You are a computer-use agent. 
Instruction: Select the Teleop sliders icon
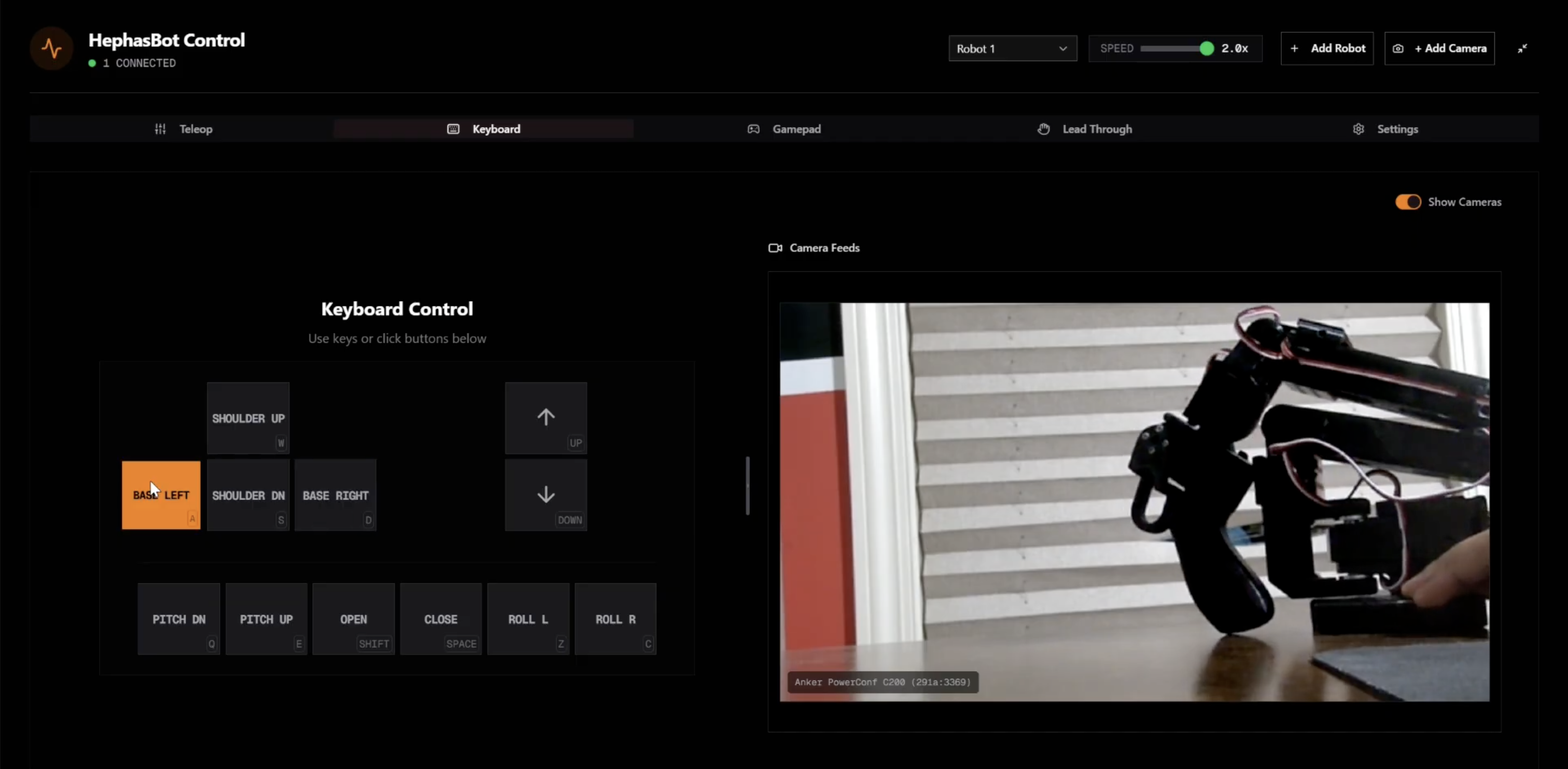[160, 129]
